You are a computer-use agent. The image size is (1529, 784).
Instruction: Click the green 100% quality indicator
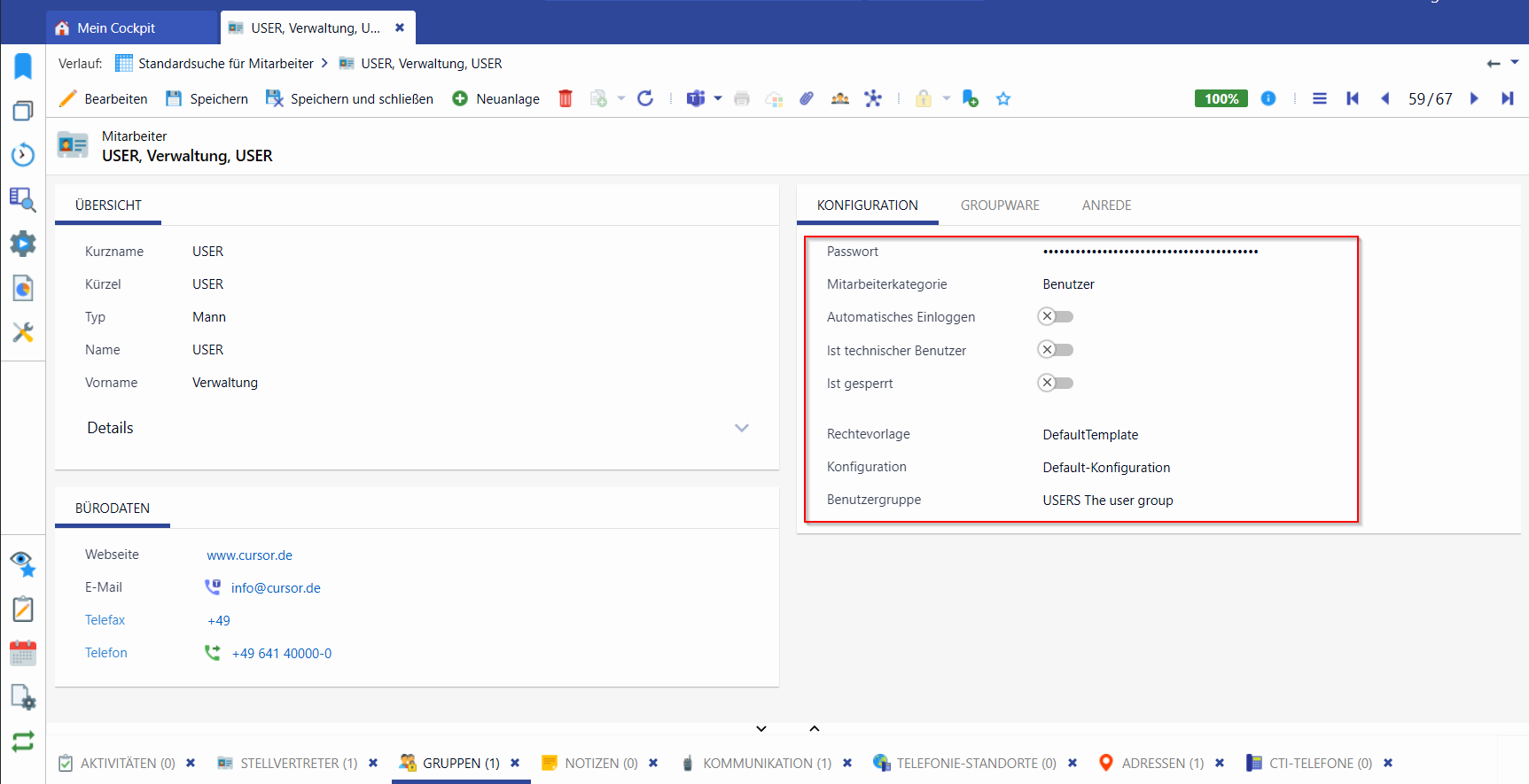point(1221,98)
